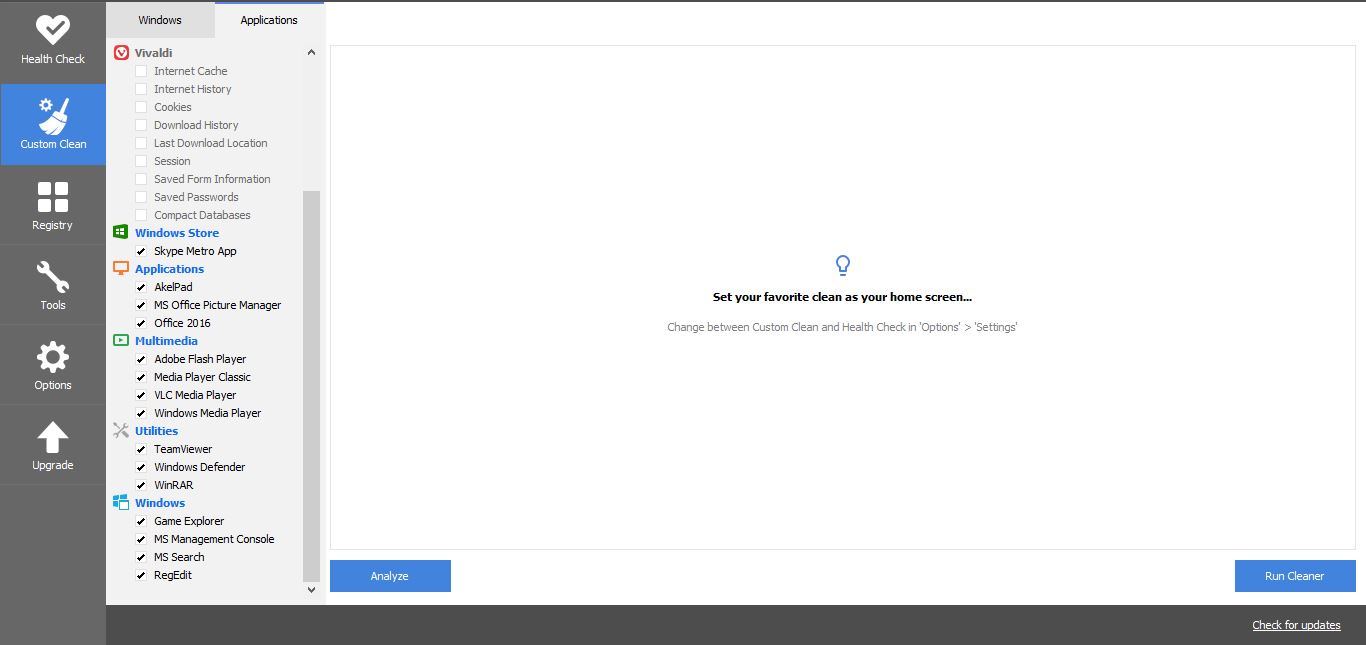1366x645 pixels.
Task: Toggle the Skype Metro App checkbox
Action: tap(141, 251)
